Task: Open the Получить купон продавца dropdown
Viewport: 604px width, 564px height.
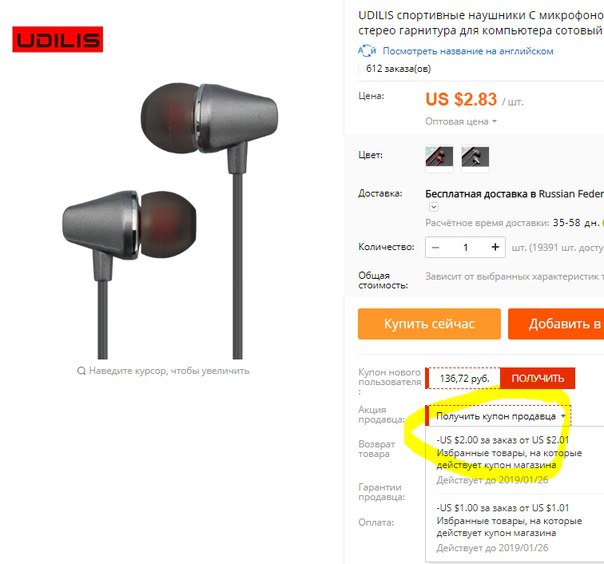Action: click(x=499, y=416)
